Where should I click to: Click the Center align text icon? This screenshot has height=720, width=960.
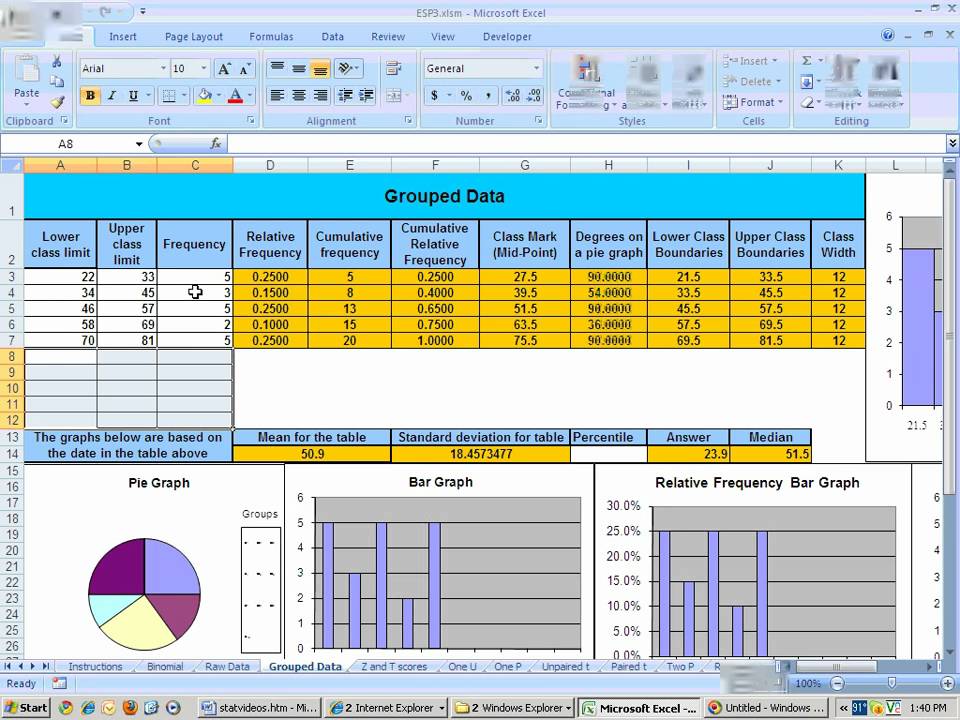[299, 96]
